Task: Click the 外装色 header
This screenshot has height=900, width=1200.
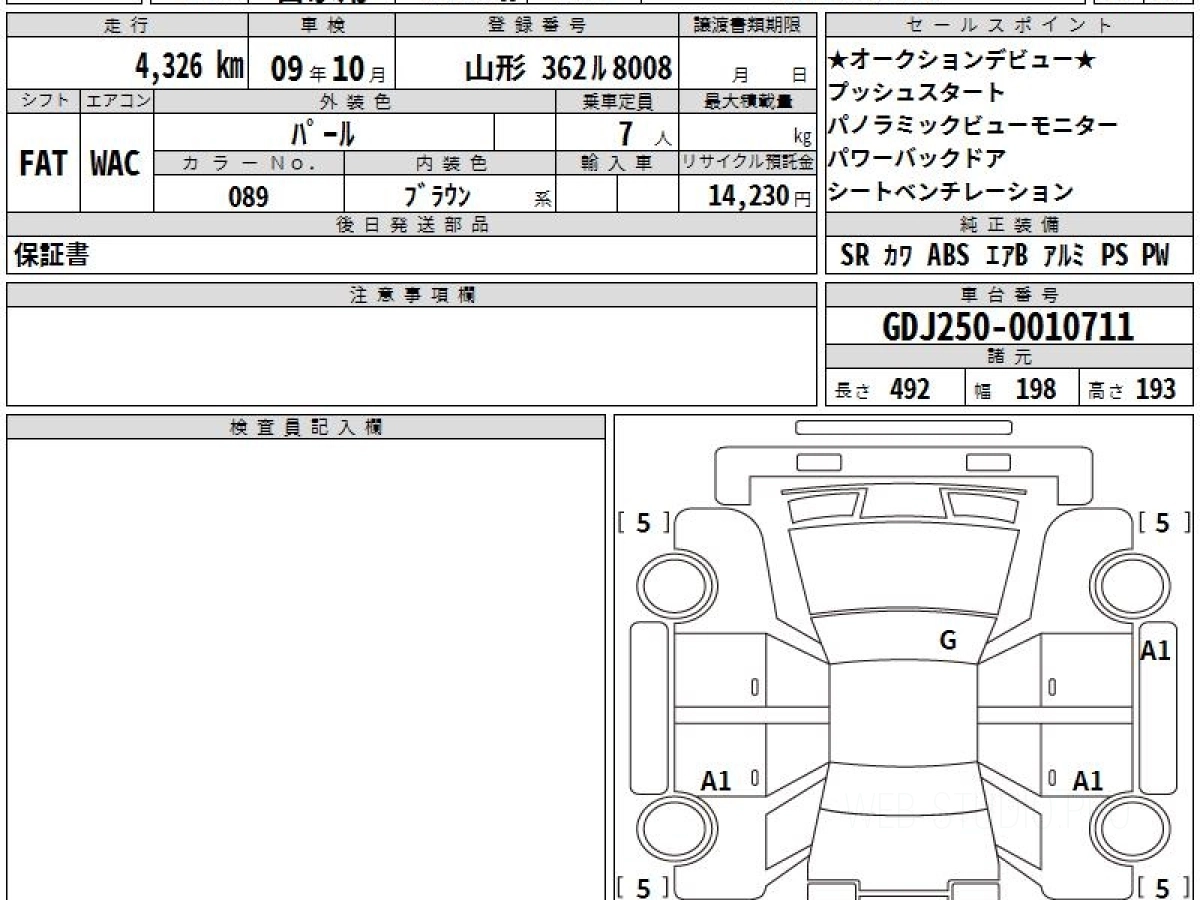Action: click(x=355, y=101)
